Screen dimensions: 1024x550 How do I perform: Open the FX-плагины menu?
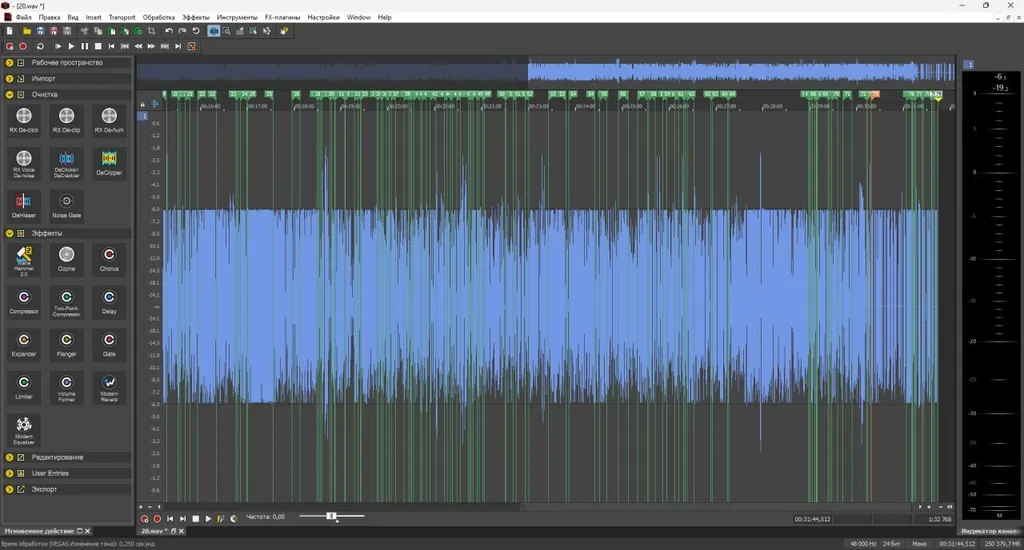[282, 18]
